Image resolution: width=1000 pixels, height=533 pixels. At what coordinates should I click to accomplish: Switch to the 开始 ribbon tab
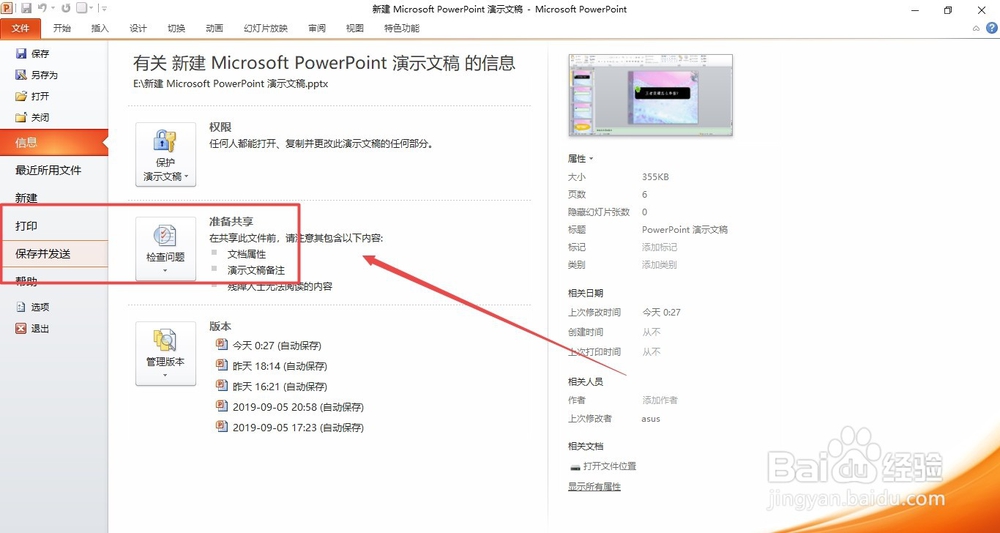(62, 29)
